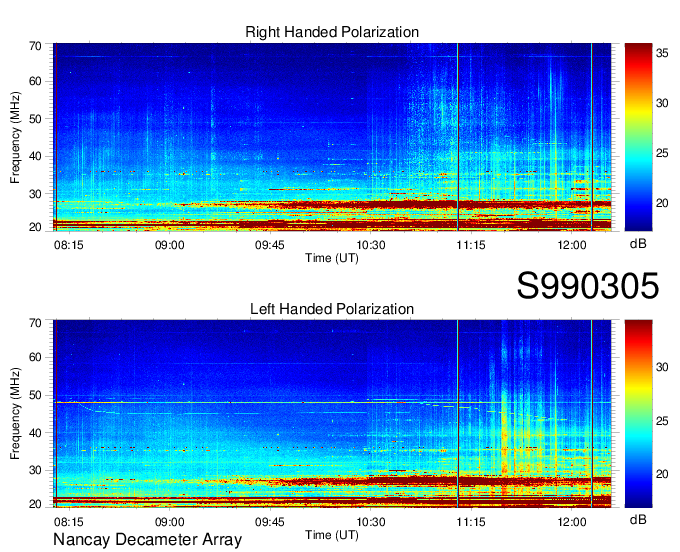Click the 11:15 time label on the upper plot

tap(471, 245)
